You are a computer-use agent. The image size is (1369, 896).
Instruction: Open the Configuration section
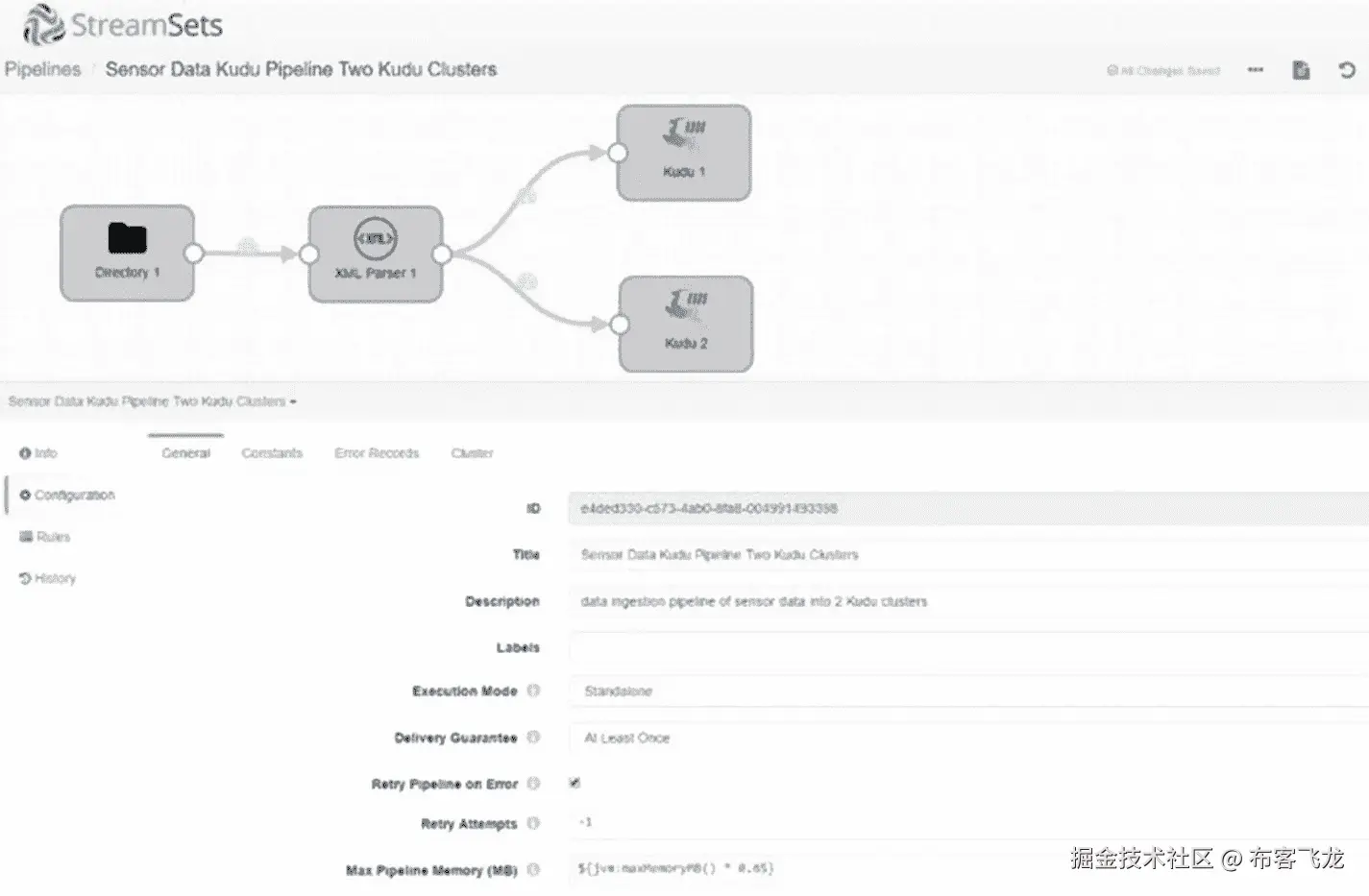tap(67, 496)
